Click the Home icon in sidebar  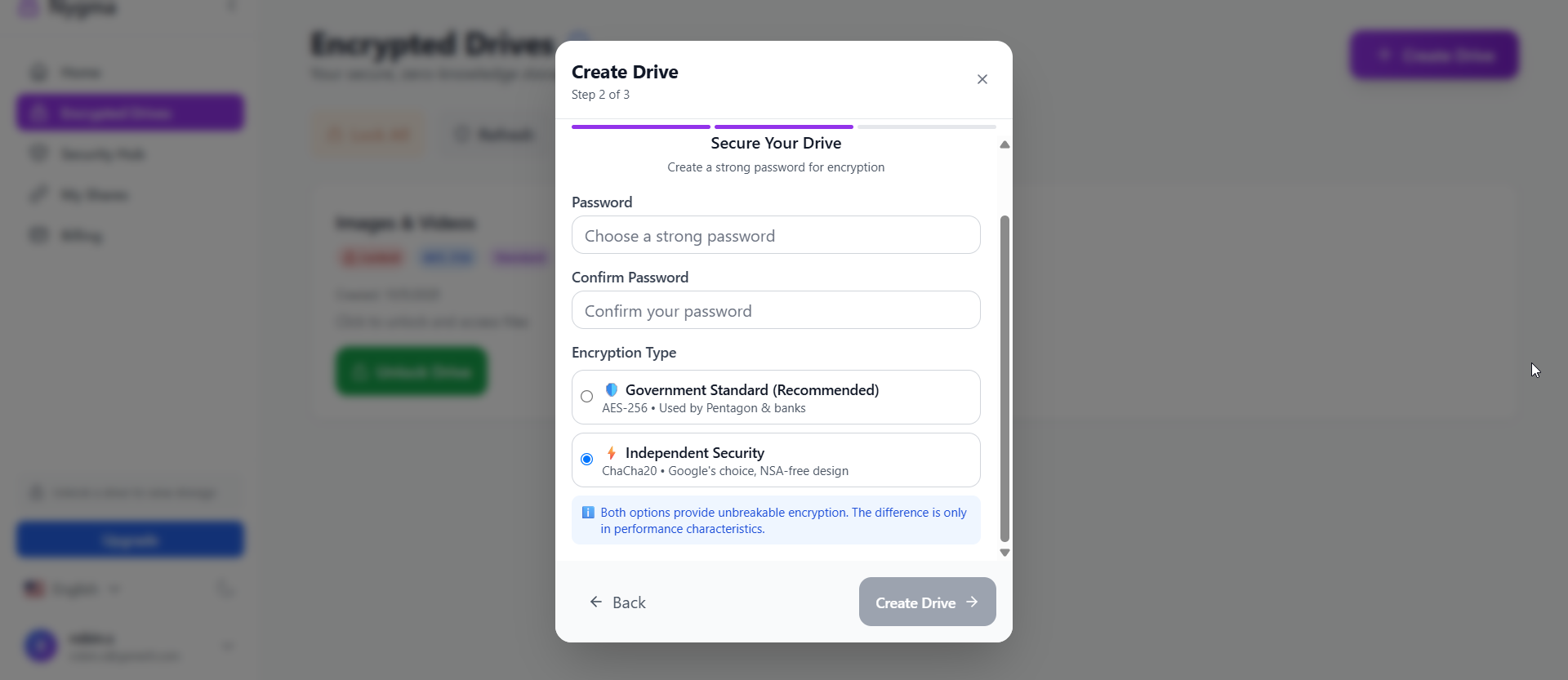tap(38, 73)
